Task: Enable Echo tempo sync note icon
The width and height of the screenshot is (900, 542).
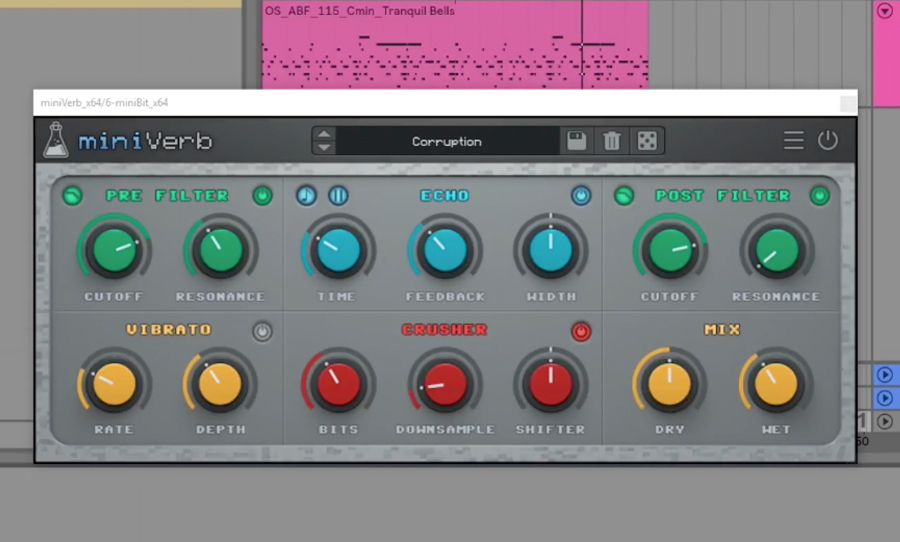Action: (306, 196)
